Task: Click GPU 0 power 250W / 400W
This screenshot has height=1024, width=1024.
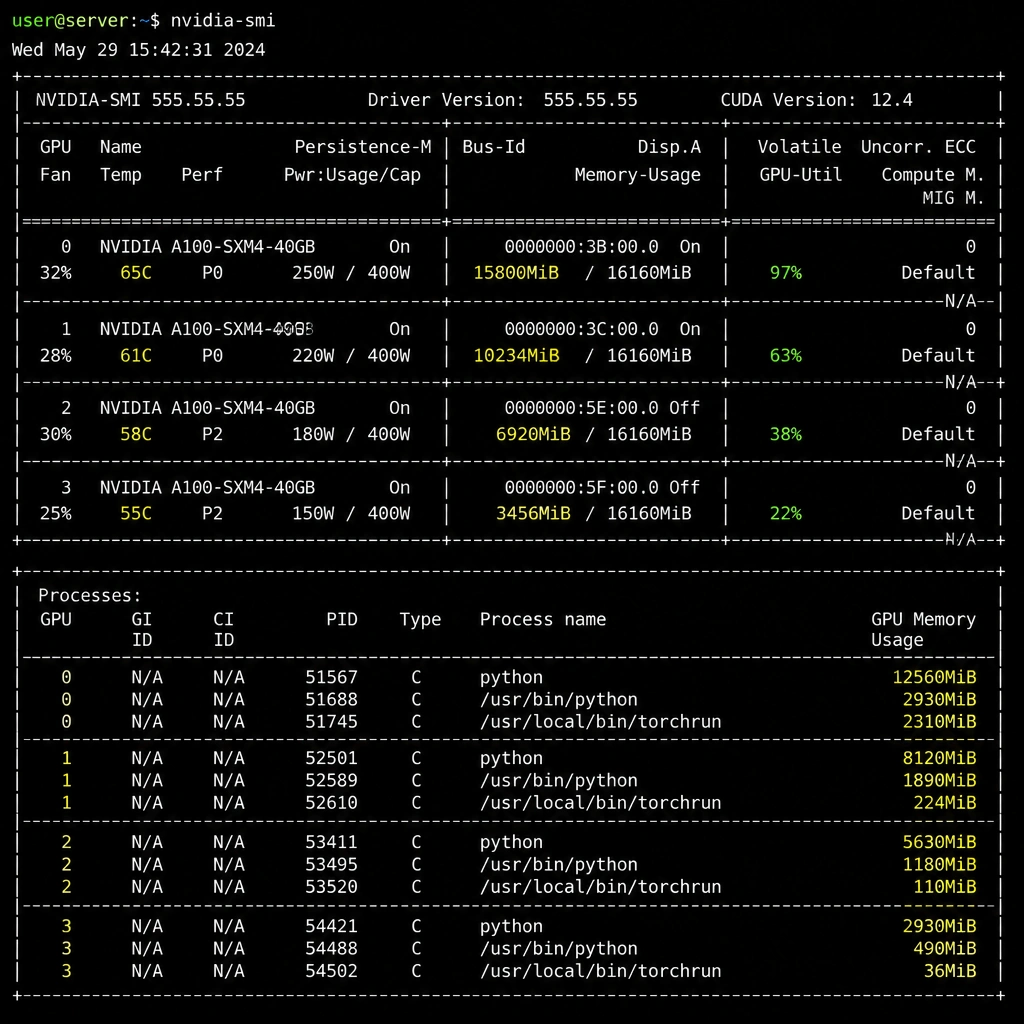Action: [x=351, y=273]
